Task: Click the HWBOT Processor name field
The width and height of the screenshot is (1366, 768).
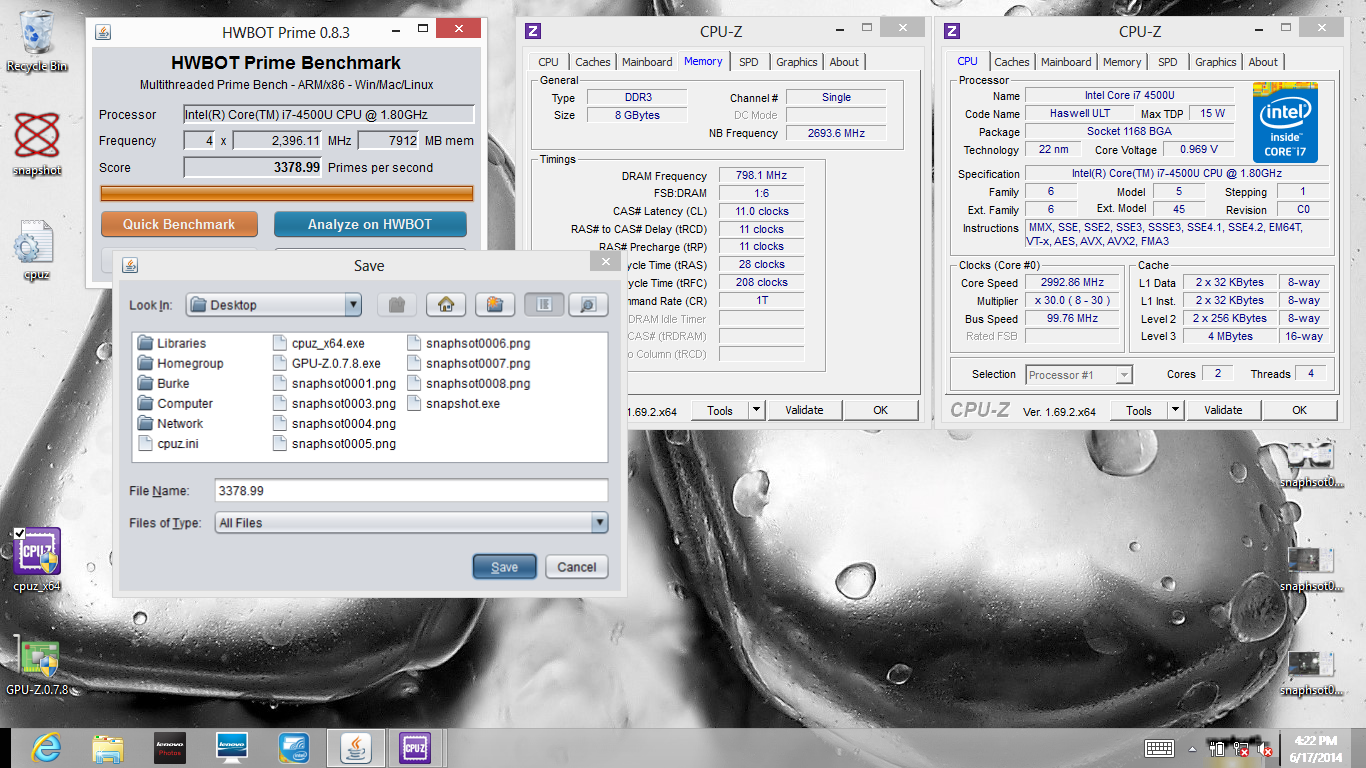Action: pyautogui.click(x=329, y=114)
